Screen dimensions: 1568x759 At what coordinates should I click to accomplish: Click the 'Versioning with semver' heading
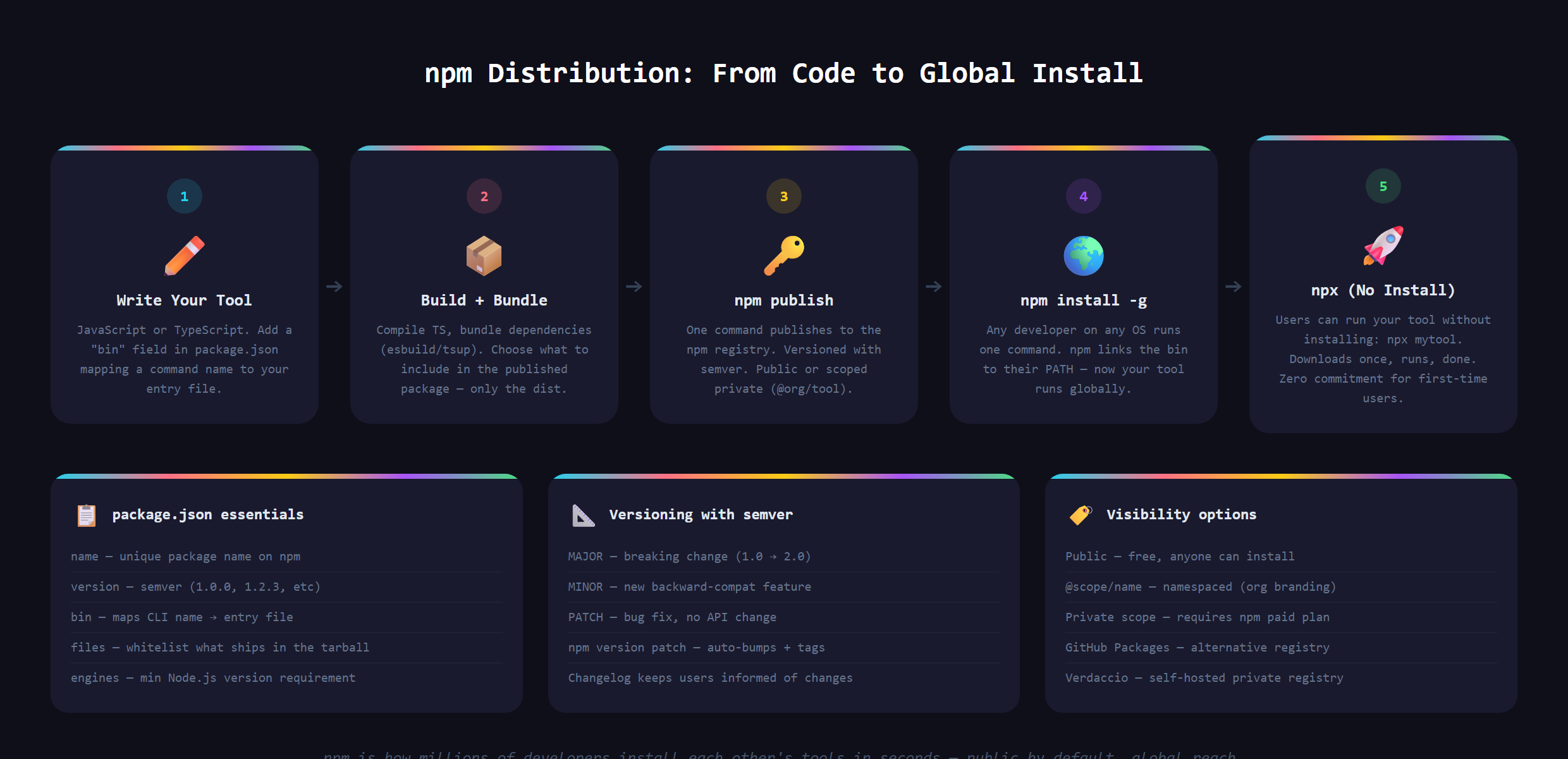pos(701,515)
